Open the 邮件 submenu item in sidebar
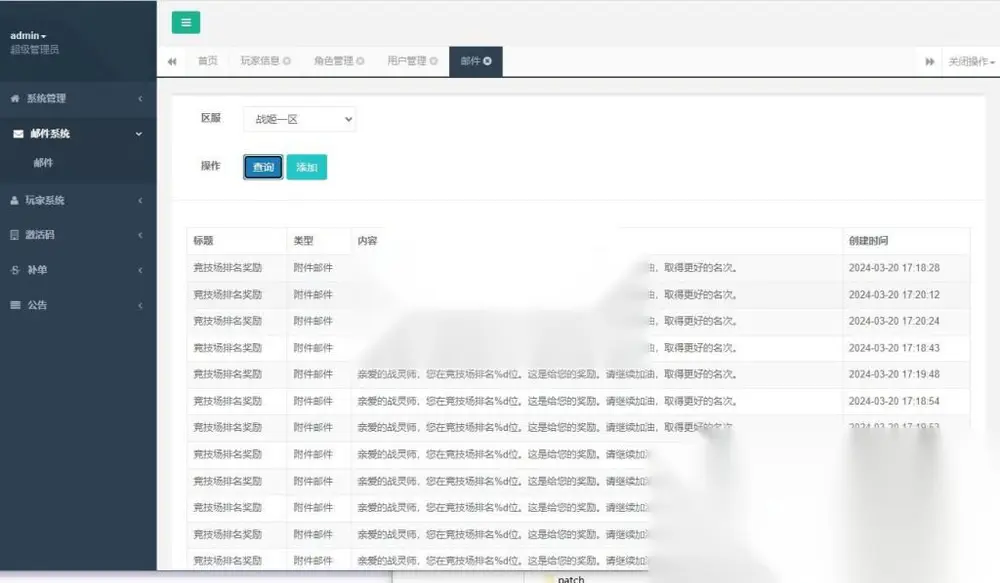The height and width of the screenshot is (583, 1000). coord(43,163)
